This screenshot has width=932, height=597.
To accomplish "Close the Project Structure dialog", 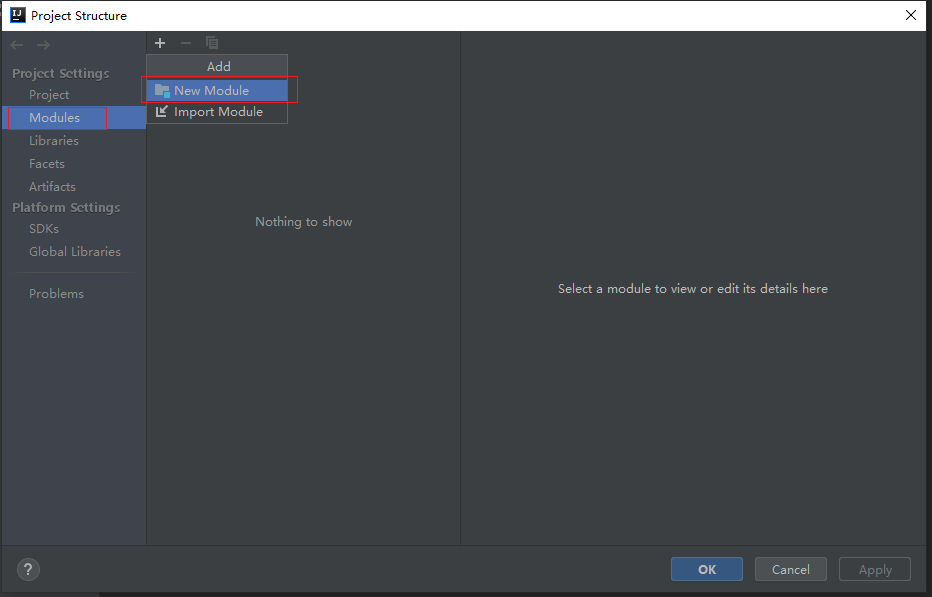I will (x=910, y=15).
